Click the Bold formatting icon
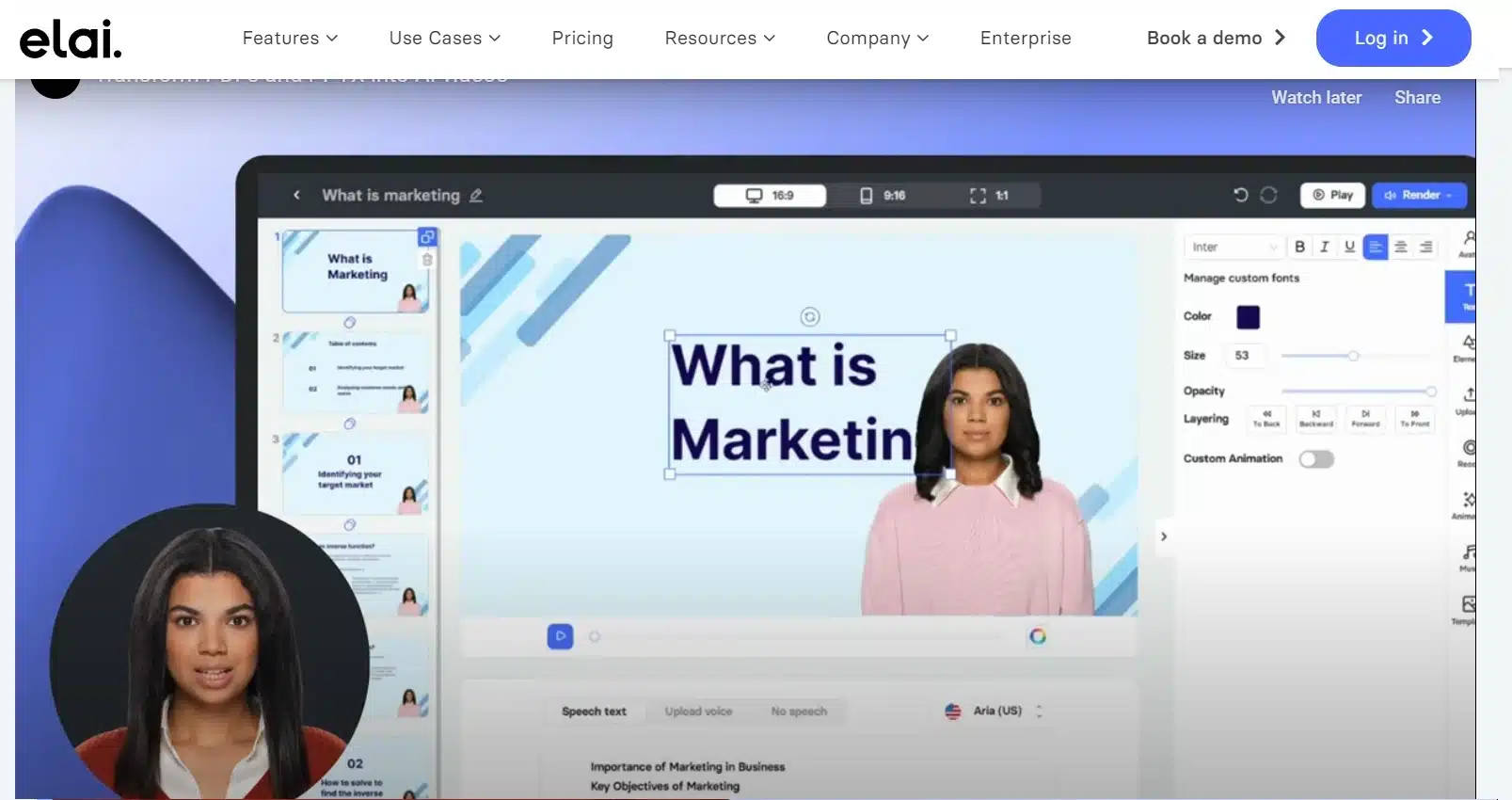The height and width of the screenshot is (800, 1512). [x=1299, y=247]
